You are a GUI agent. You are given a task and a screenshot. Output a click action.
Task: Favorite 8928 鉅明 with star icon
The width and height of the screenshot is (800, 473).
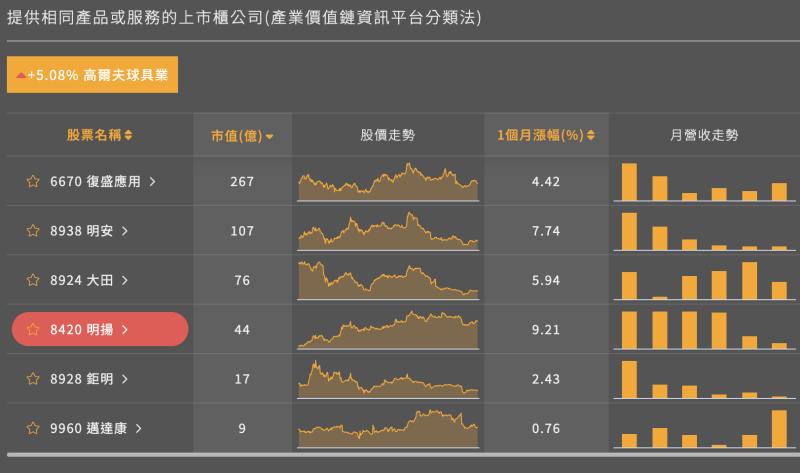[x=33, y=379]
